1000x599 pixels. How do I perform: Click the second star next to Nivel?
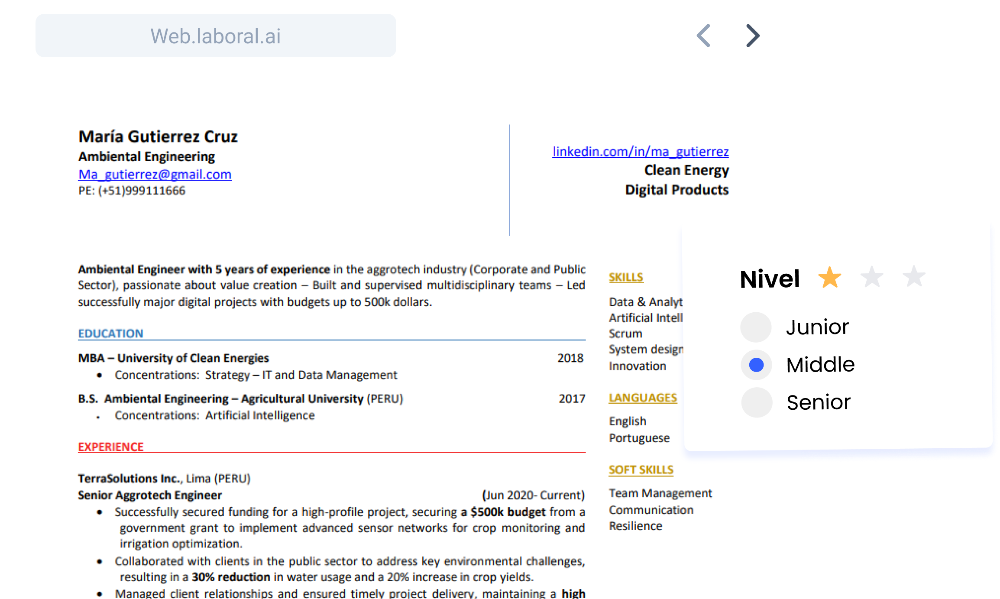pos(872,277)
